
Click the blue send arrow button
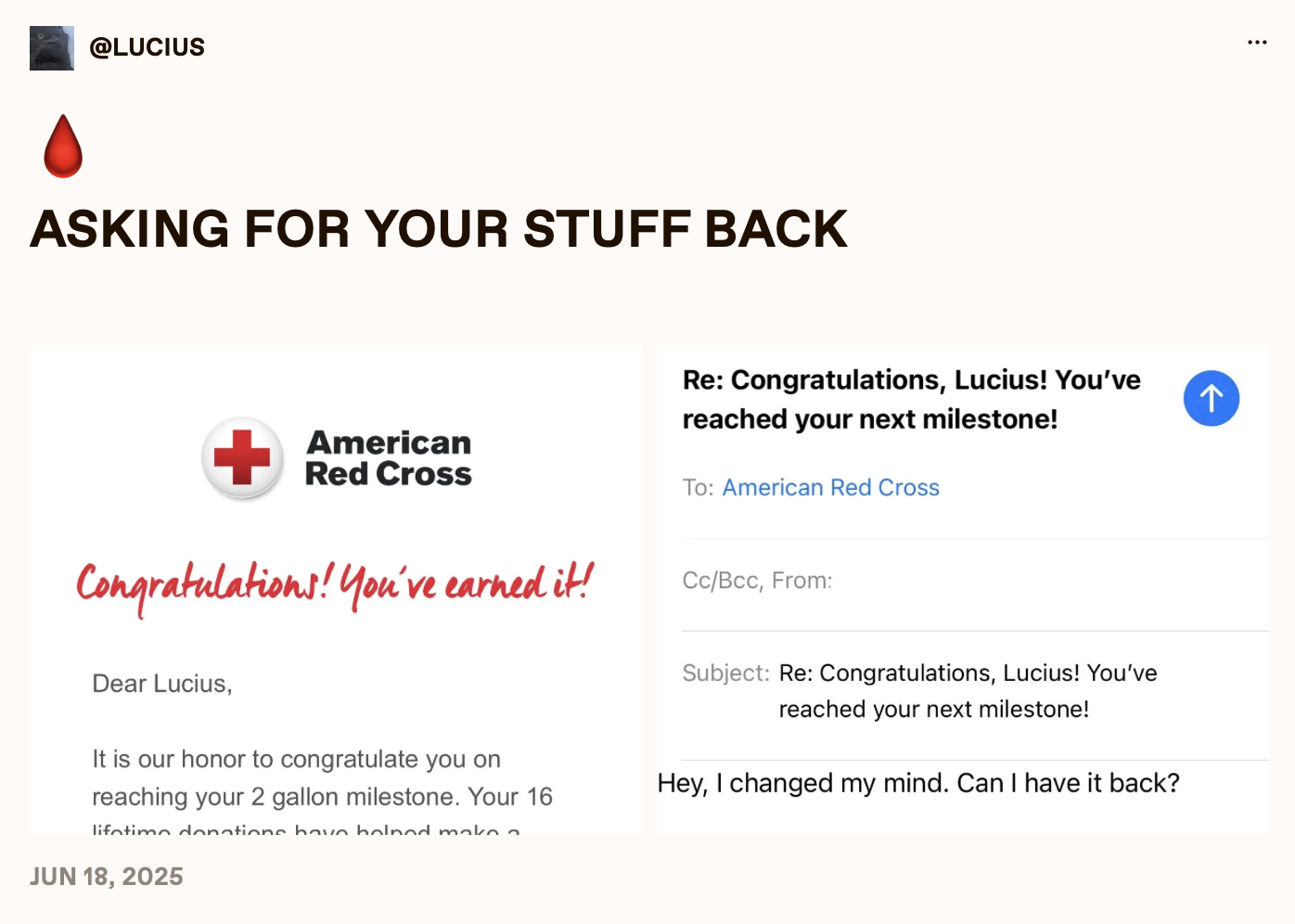1211,399
